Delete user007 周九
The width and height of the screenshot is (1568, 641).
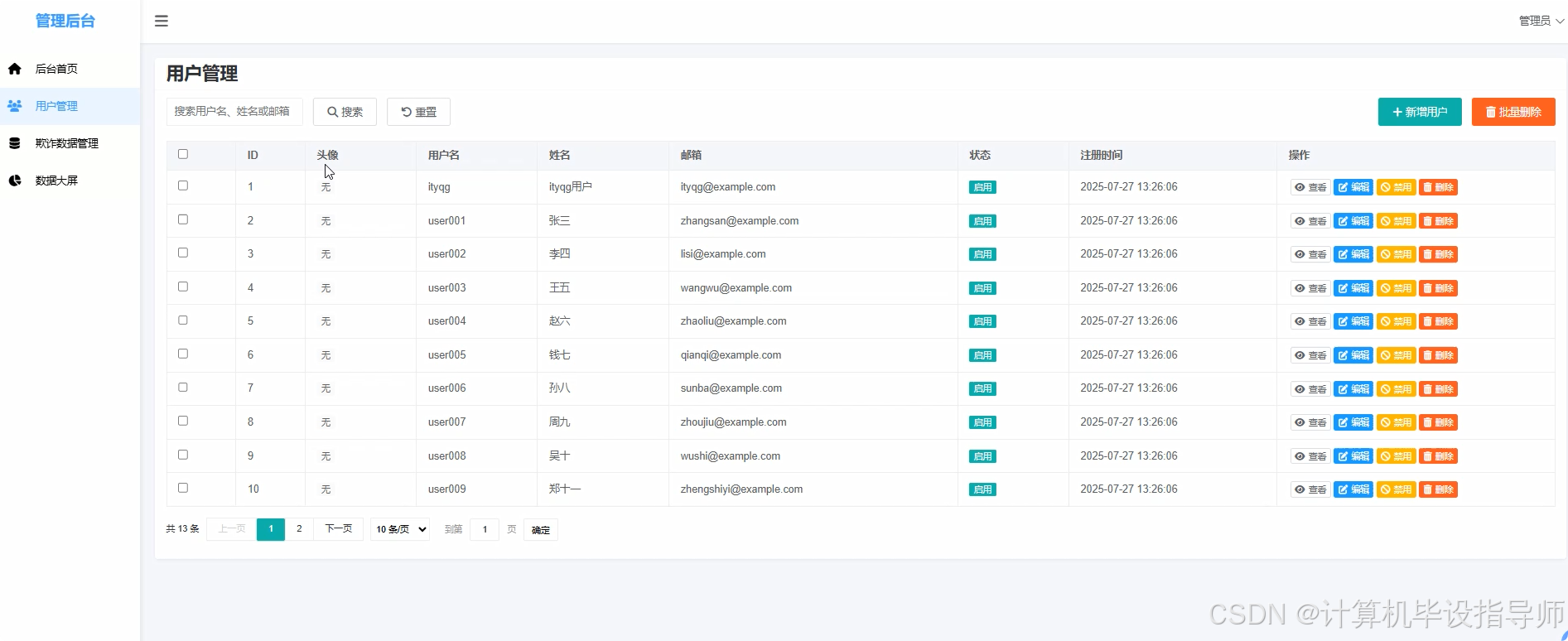pyautogui.click(x=1438, y=422)
